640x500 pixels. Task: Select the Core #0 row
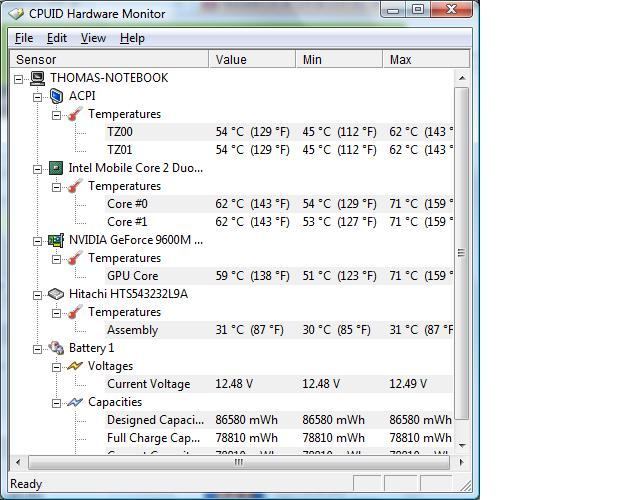click(279, 204)
